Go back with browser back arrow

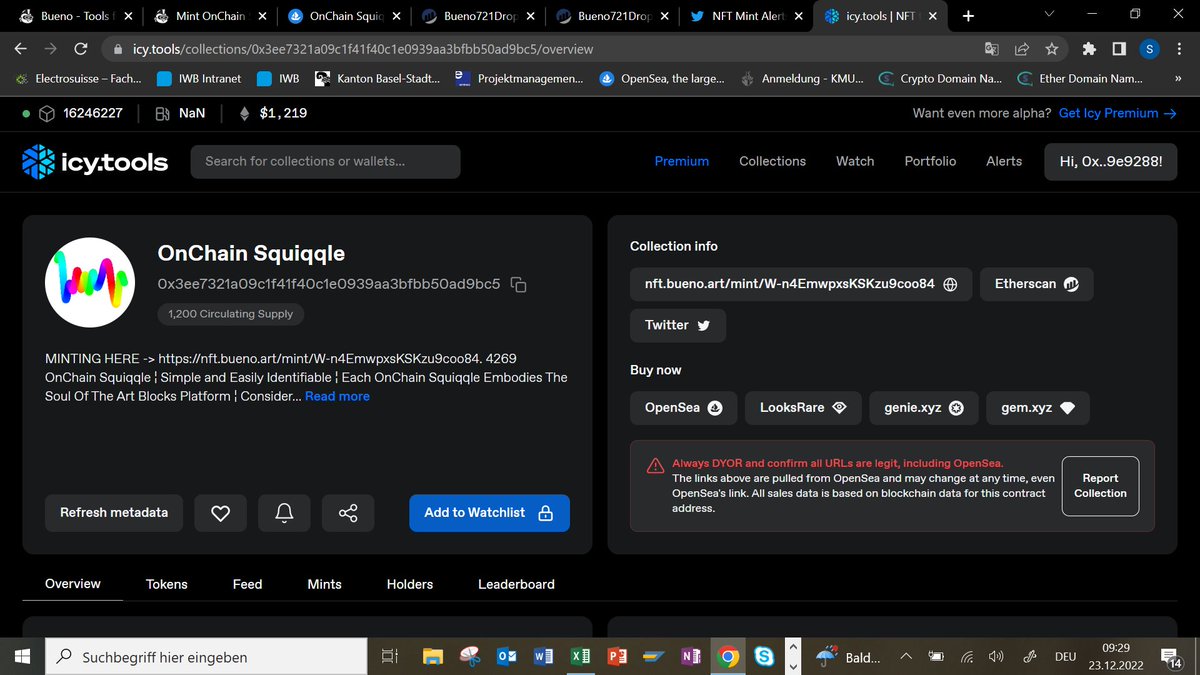(22, 48)
